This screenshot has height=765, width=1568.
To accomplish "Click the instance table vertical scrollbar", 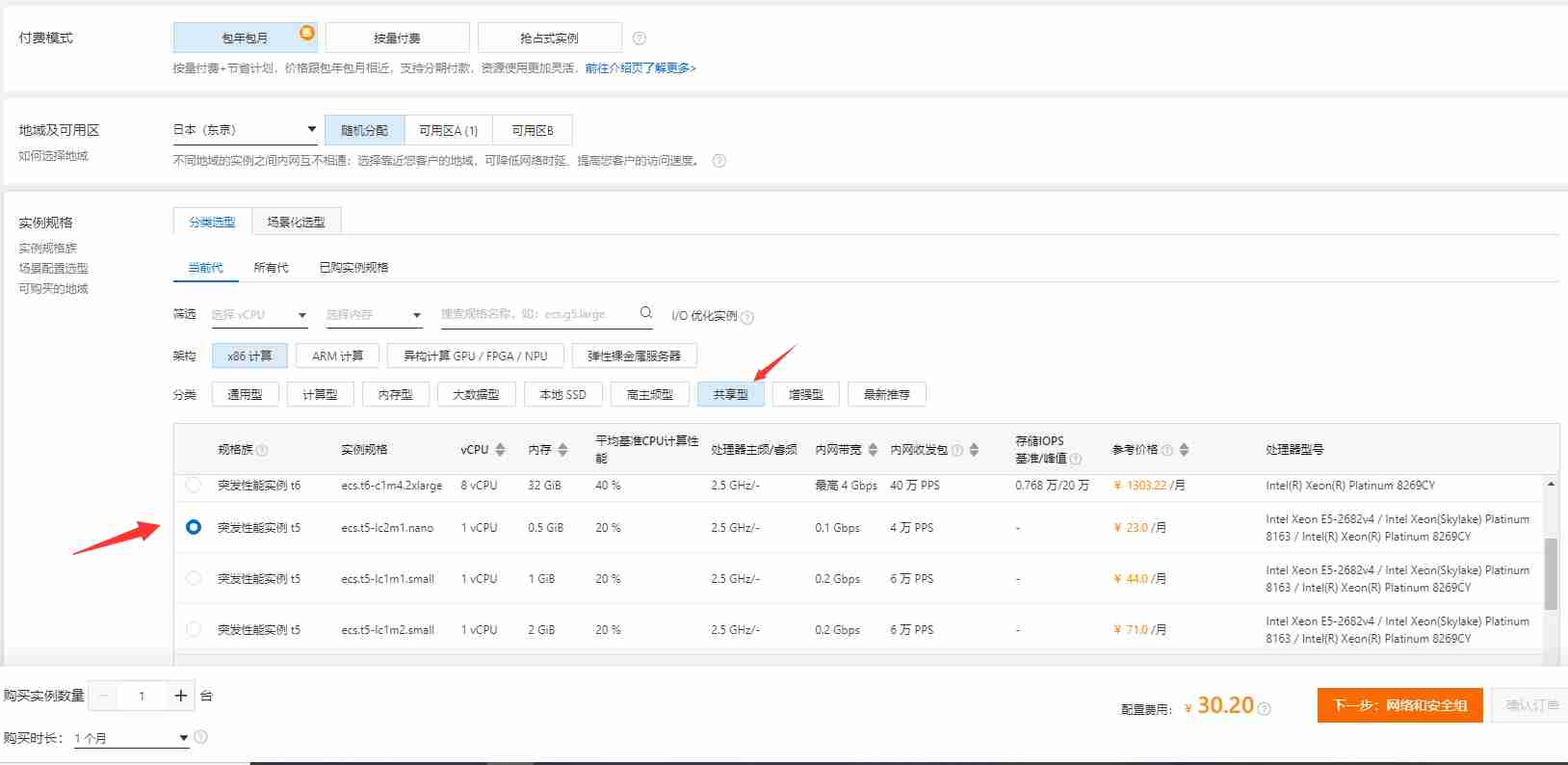I will click(1550, 573).
